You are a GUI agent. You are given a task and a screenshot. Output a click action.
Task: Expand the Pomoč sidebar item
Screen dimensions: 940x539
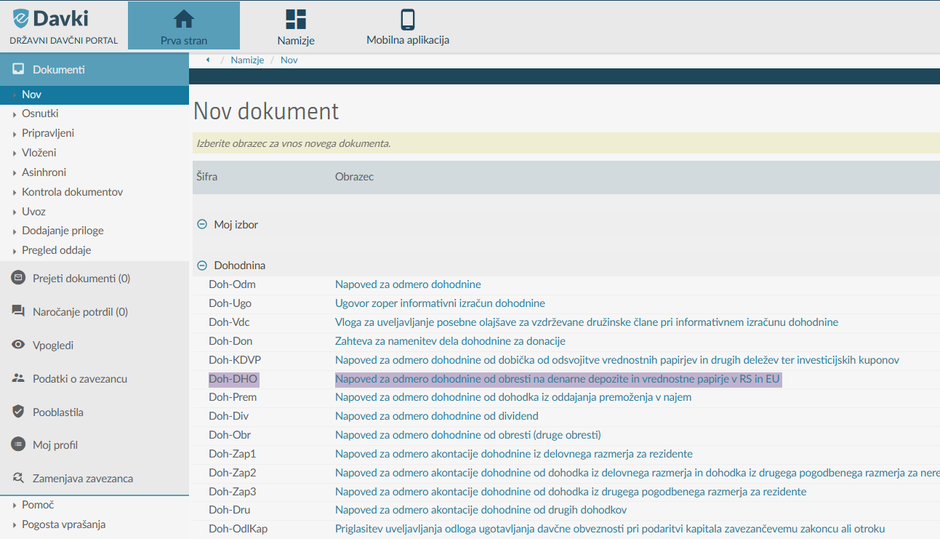tap(38, 505)
